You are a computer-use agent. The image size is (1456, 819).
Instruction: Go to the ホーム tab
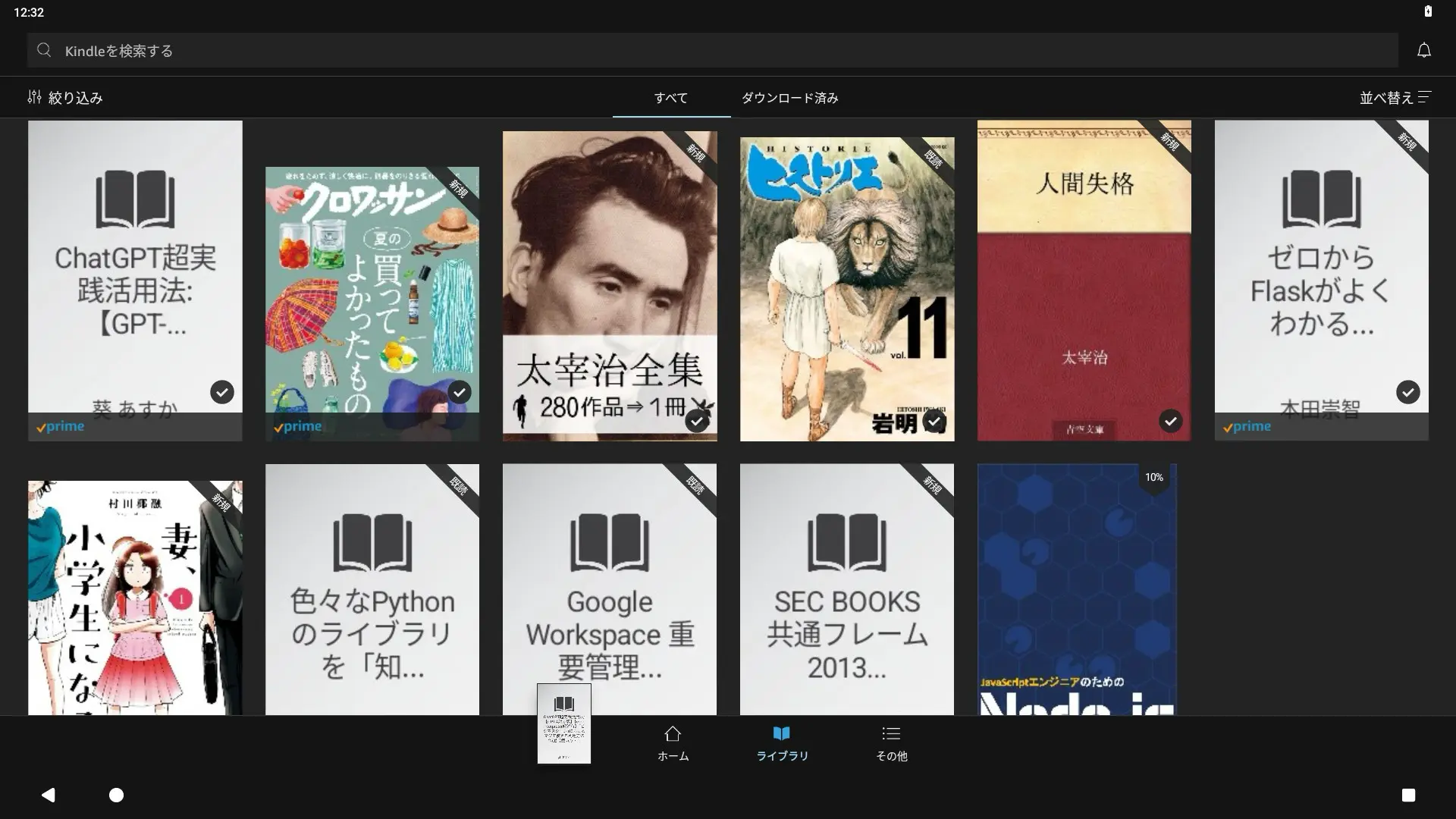(x=673, y=743)
